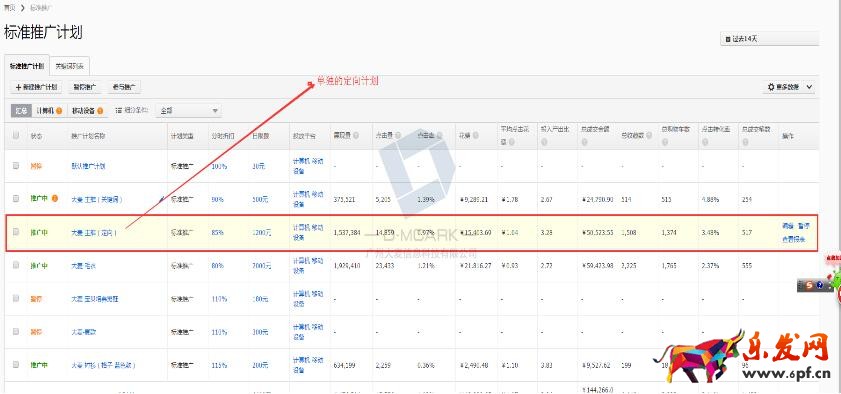Click the 2000元 daily limit link
The image size is (841, 394).
click(262, 266)
